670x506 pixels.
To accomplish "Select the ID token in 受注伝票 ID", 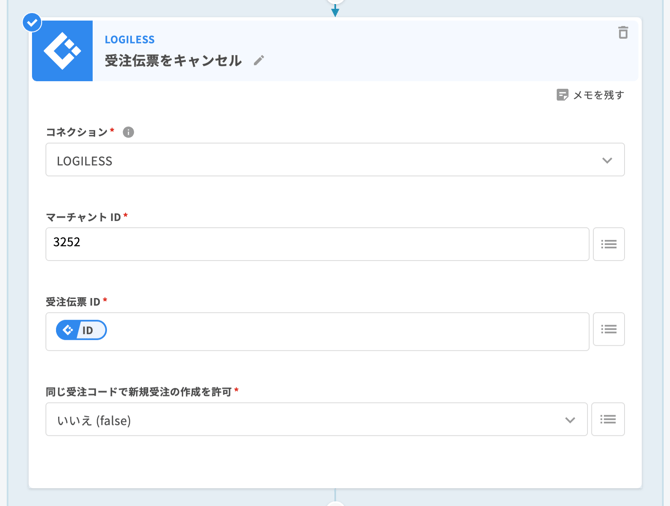I will (81, 330).
